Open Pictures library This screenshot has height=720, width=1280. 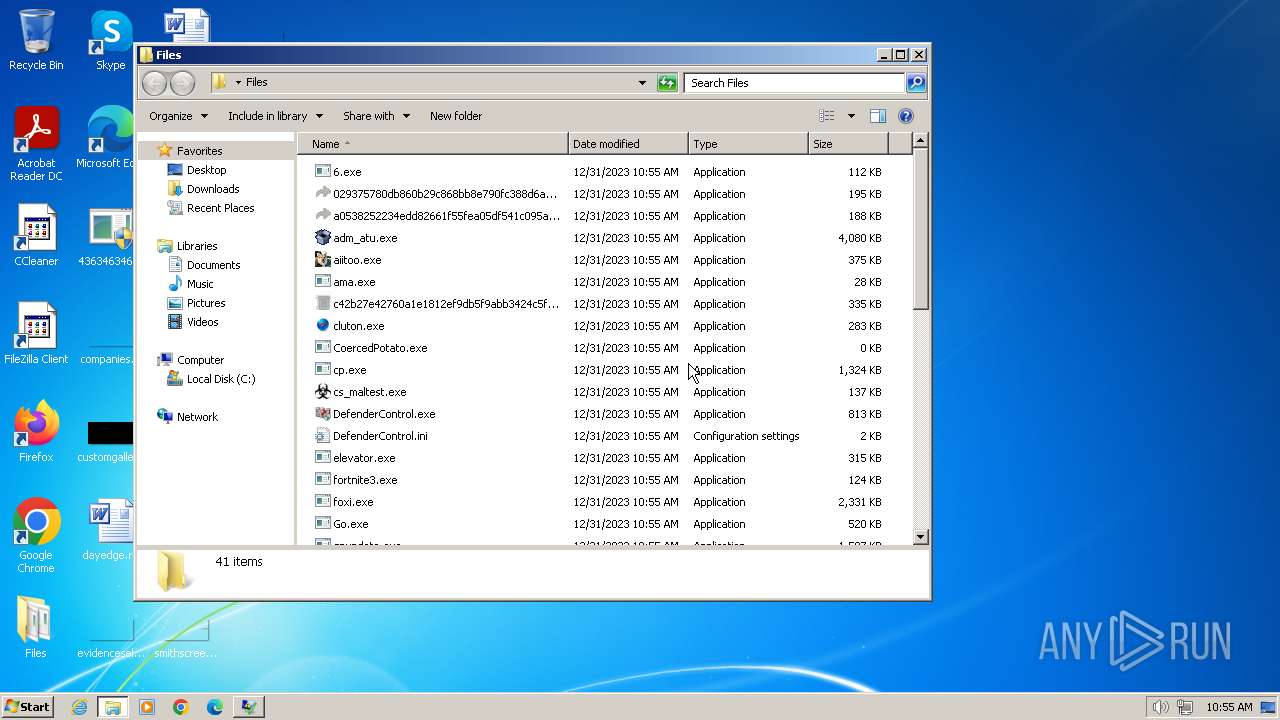(206, 303)
